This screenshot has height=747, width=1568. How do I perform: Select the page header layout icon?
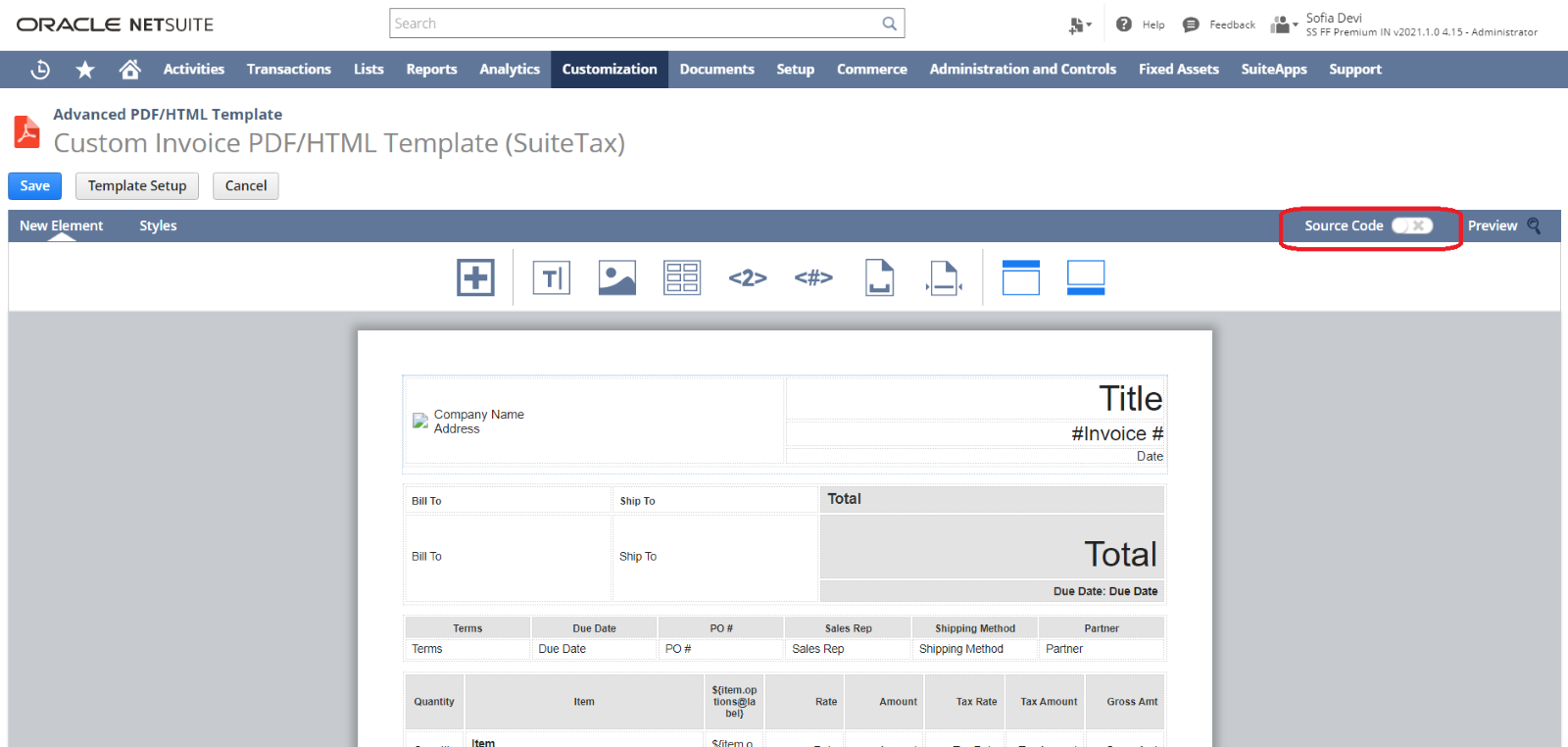1020,277
